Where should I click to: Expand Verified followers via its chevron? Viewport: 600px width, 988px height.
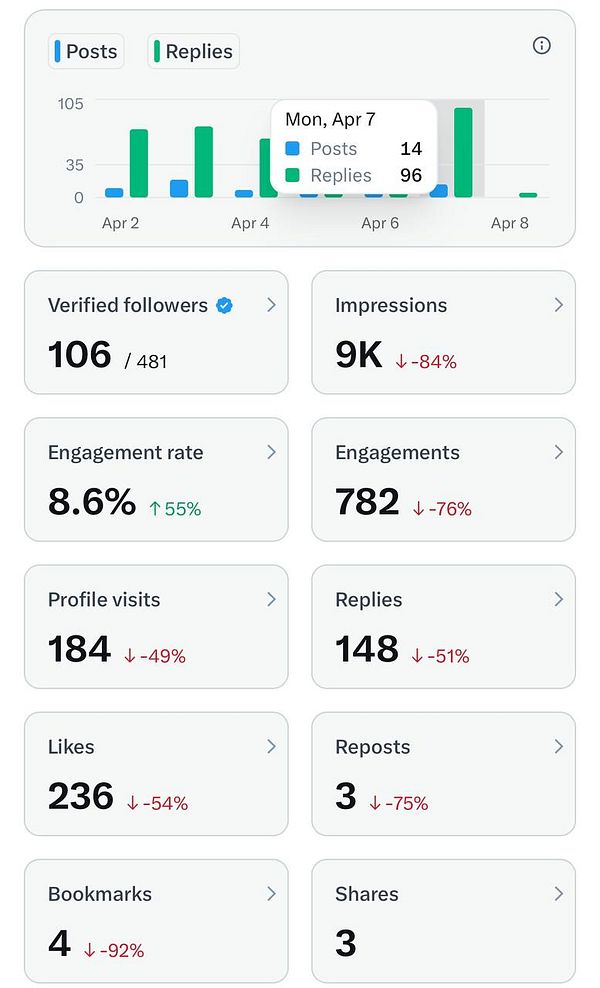click(x=270, y=306)
